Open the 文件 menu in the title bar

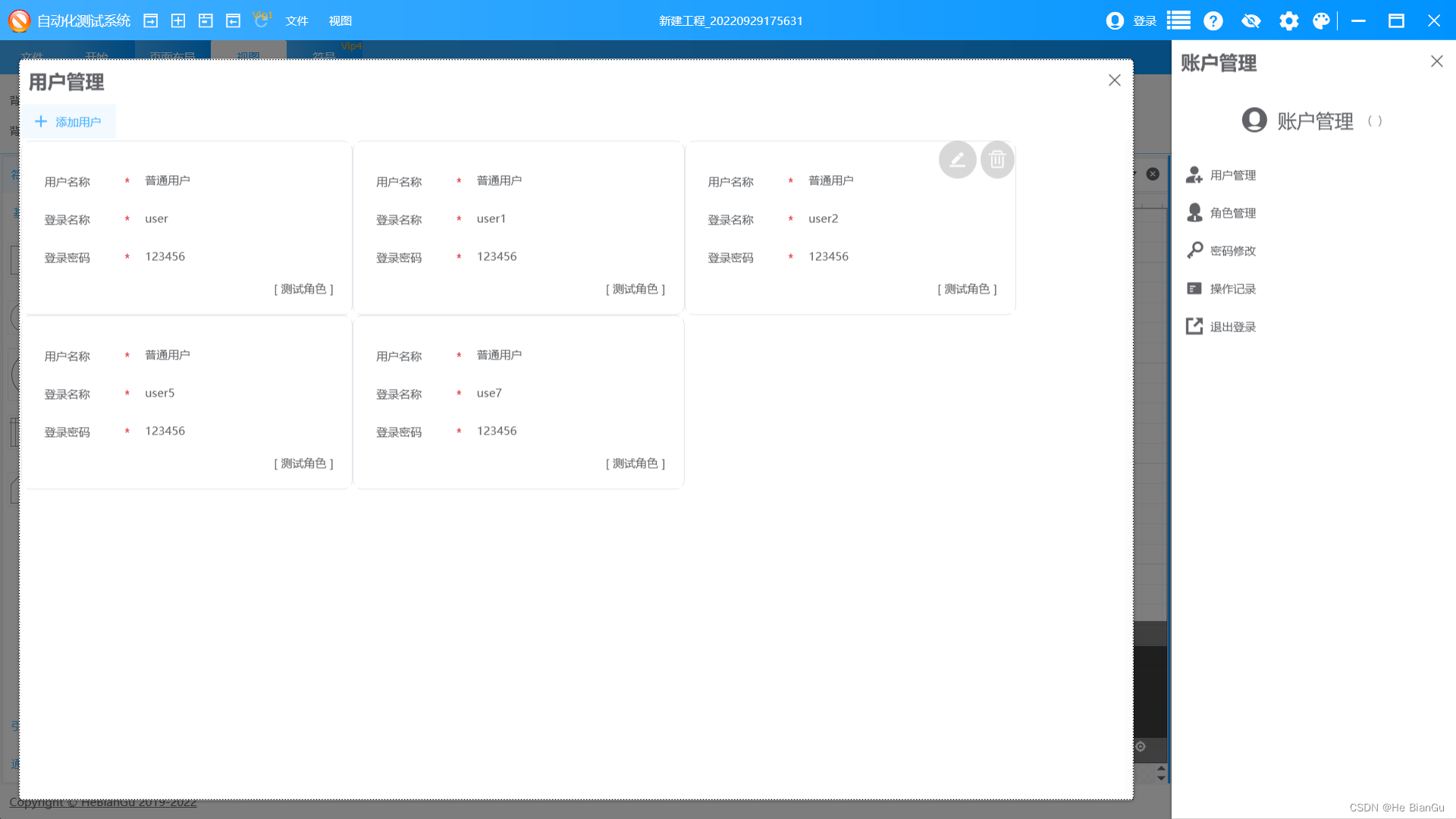(x=297, y=20)
